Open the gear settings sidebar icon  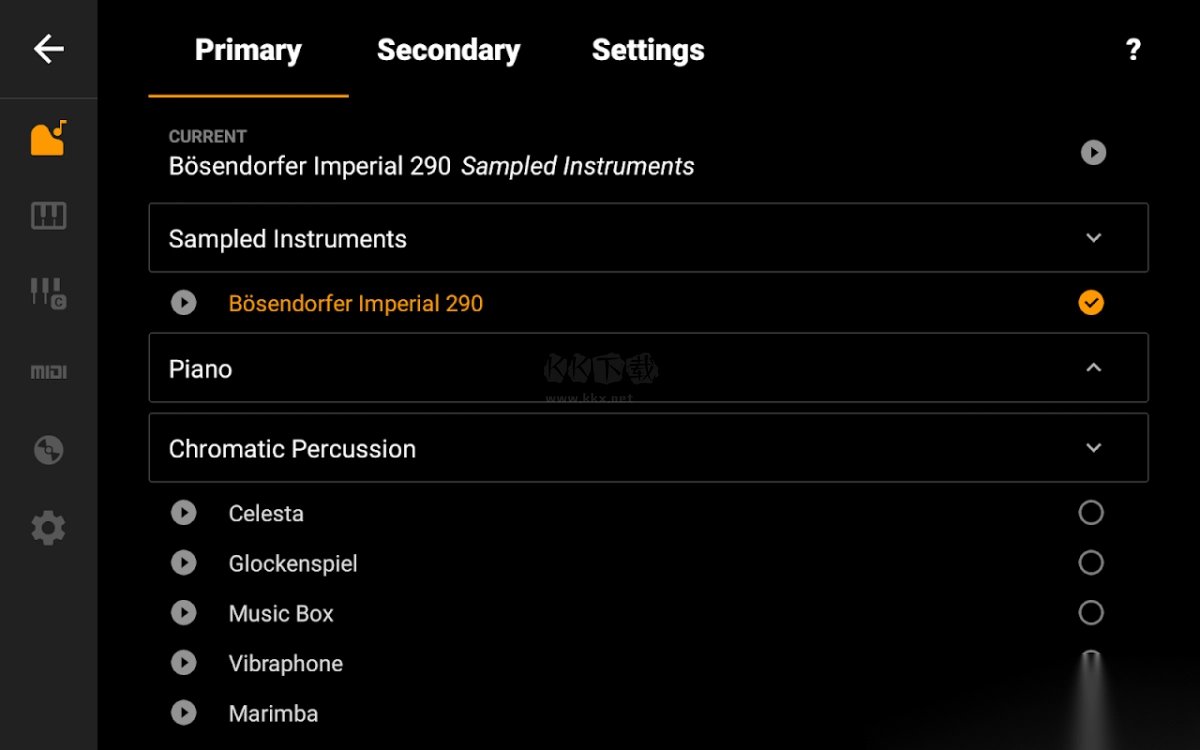point(48,527)
